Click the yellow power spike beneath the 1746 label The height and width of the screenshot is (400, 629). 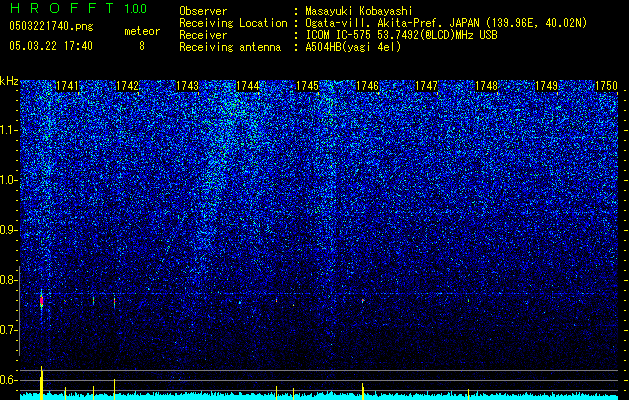[363, 390]
